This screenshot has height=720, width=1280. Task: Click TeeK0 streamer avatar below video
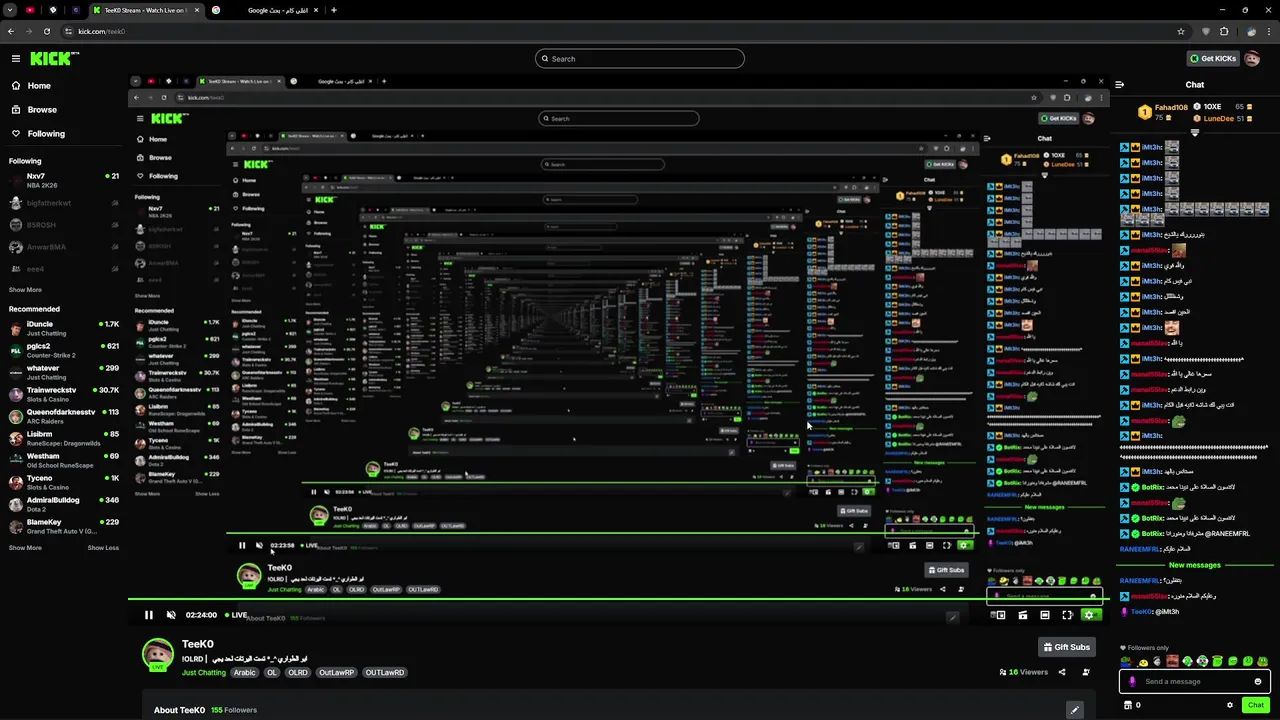pyautogui.click(x=157, y=655)
